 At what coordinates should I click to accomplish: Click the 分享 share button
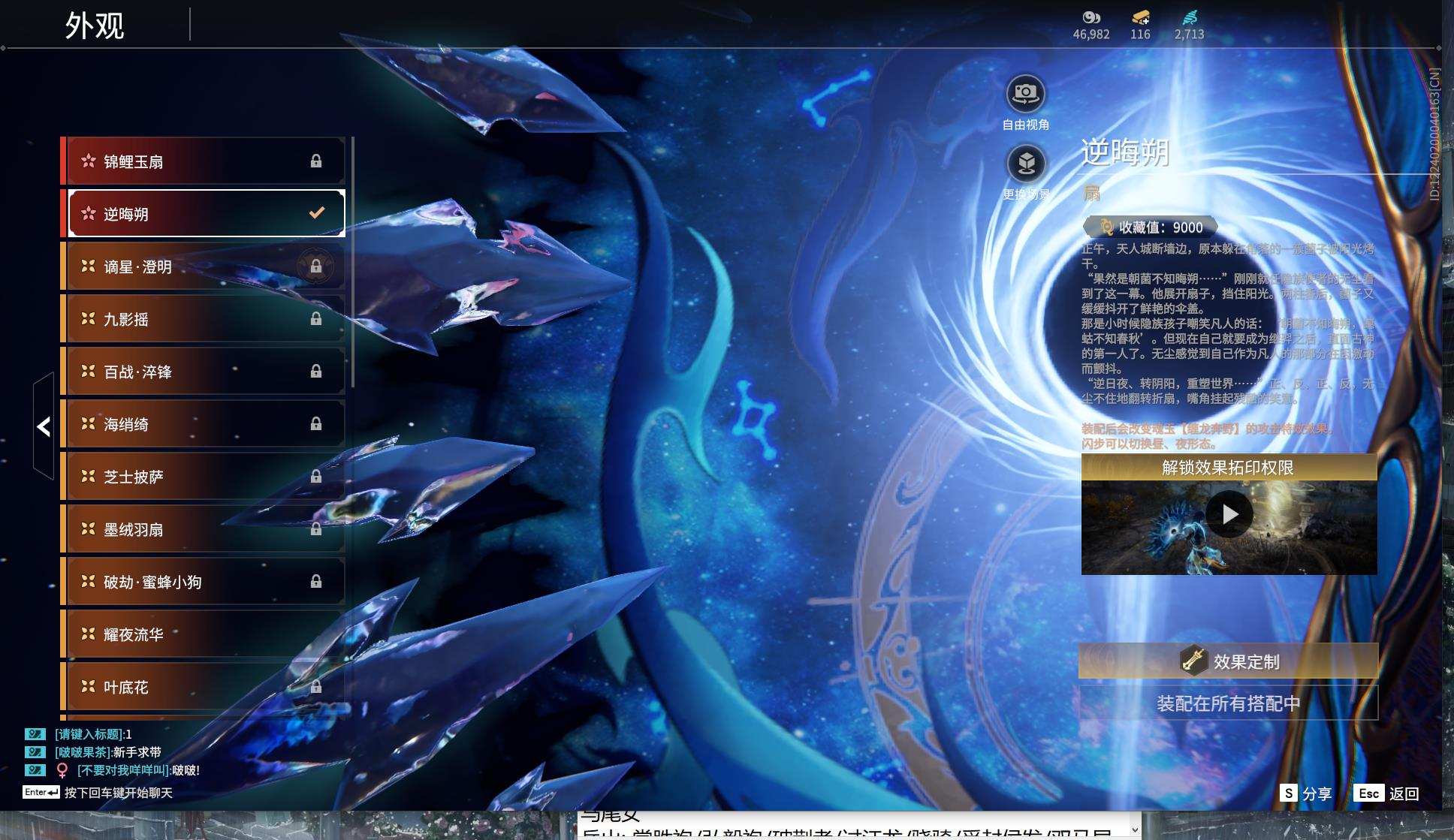pos(1306,793)
